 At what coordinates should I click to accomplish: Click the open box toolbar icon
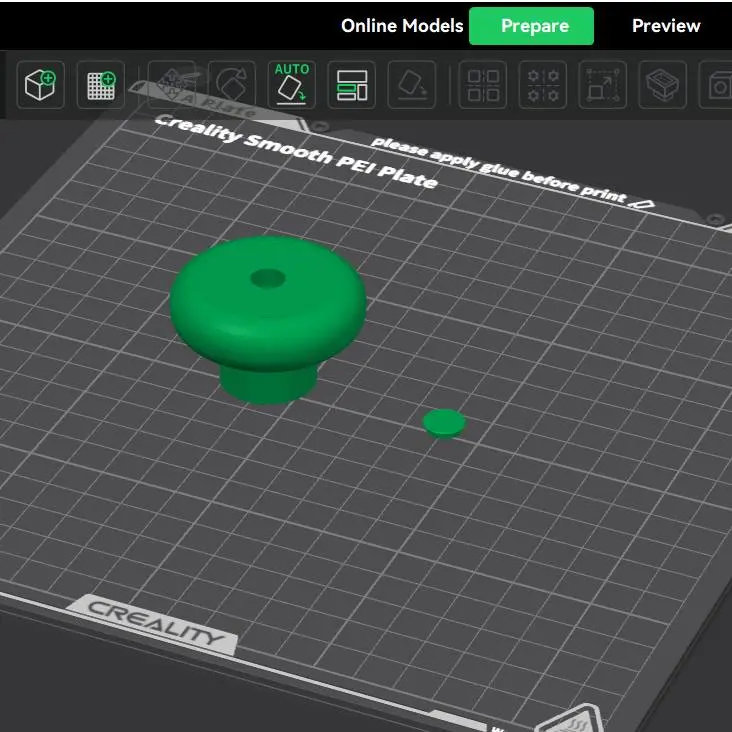click(x=662, y=85)
